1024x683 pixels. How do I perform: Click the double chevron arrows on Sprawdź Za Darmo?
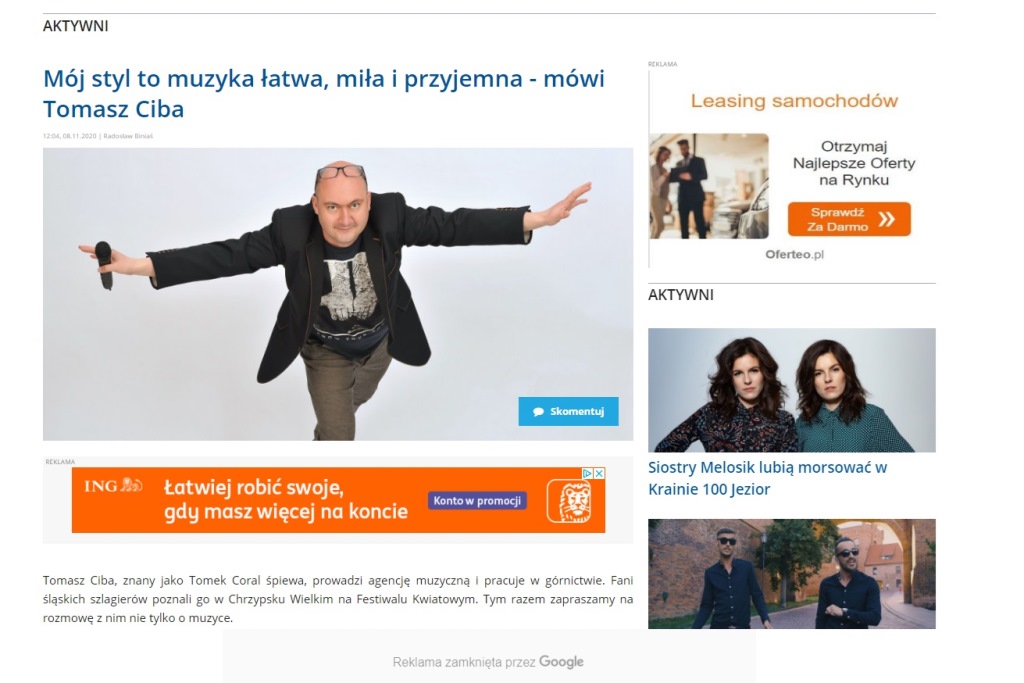click(x=886, y=219)
